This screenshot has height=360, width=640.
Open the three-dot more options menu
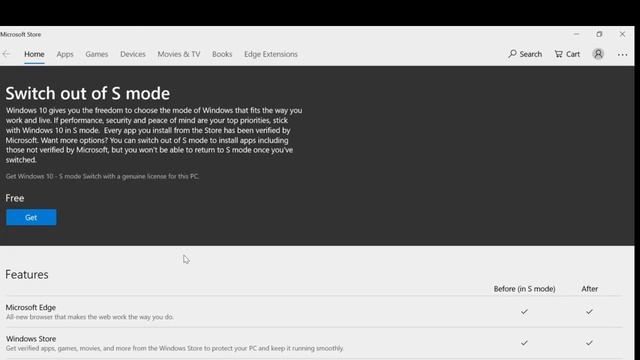tap(622, 54)
